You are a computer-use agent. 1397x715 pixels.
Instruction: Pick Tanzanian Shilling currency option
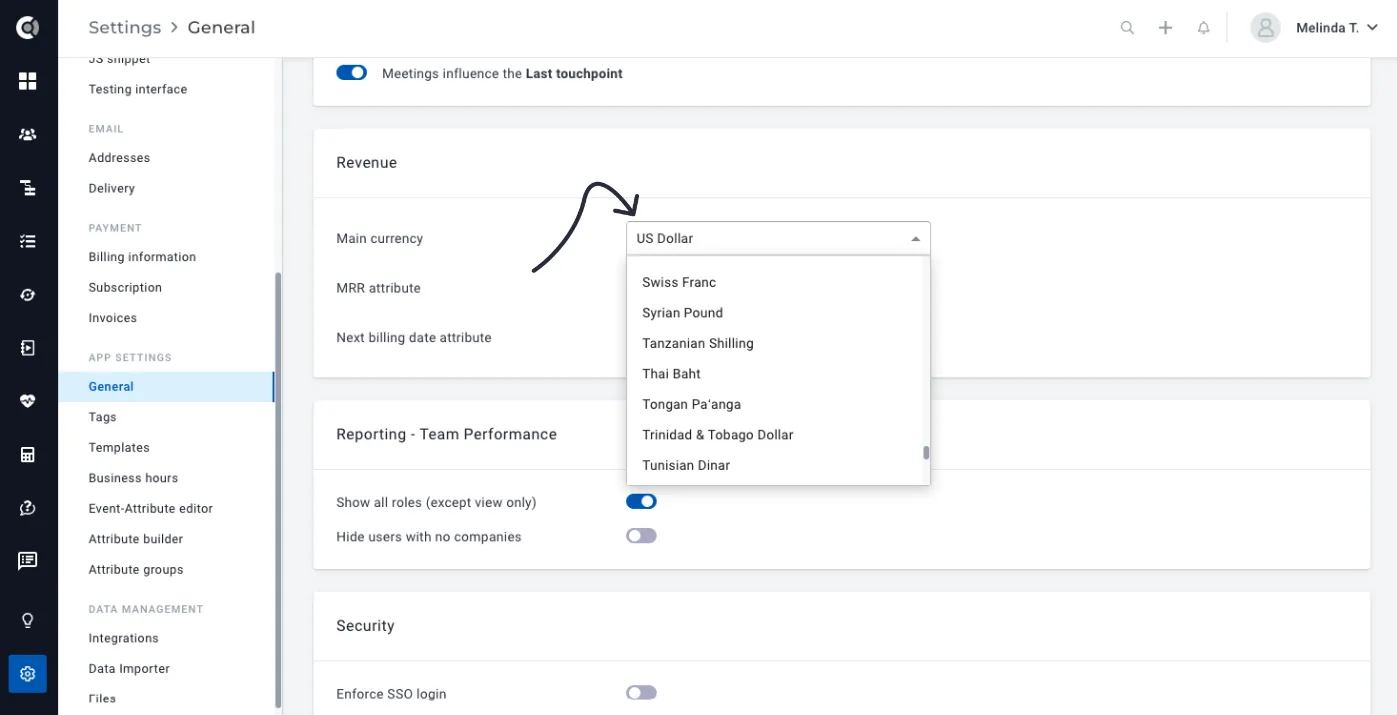(778, 343)
